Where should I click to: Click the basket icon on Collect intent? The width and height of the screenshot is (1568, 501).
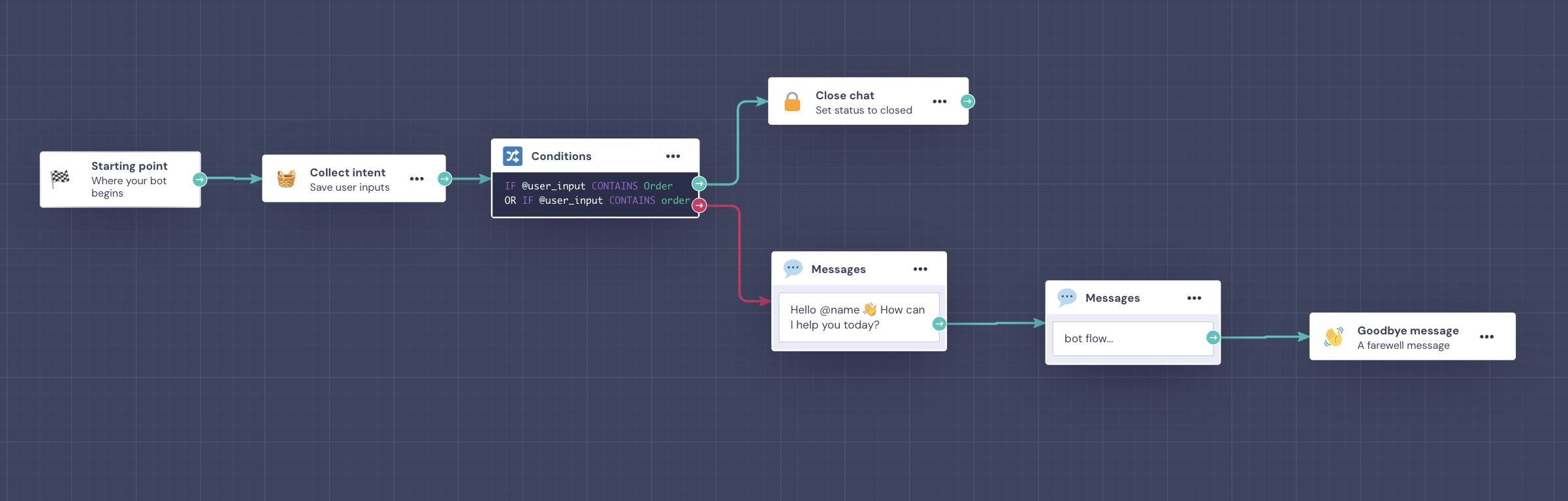[x=286, y=178]
